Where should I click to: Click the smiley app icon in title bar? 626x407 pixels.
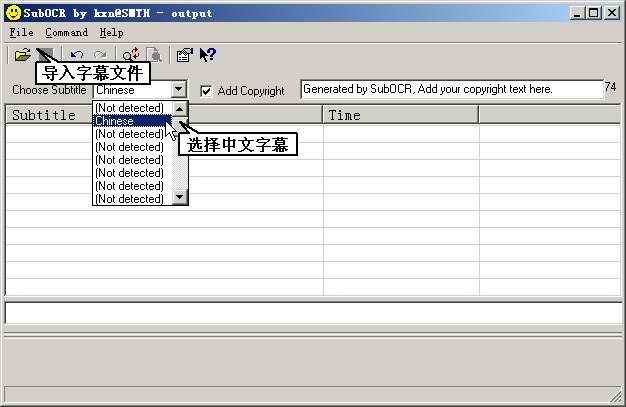click(x=13, y=13)
